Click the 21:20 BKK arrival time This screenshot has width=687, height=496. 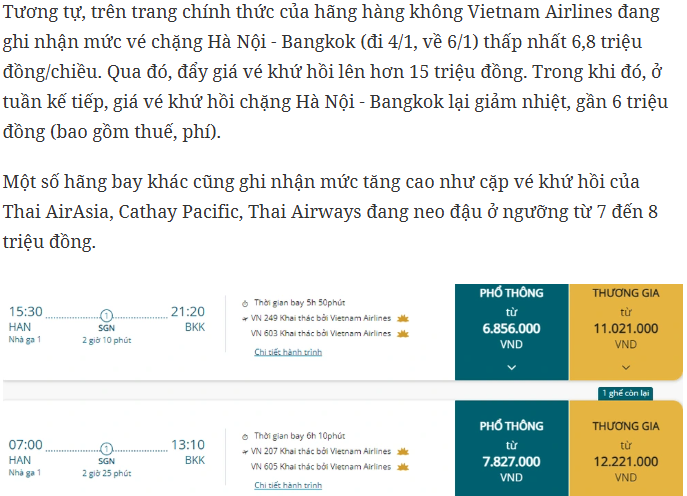point(188,311)
